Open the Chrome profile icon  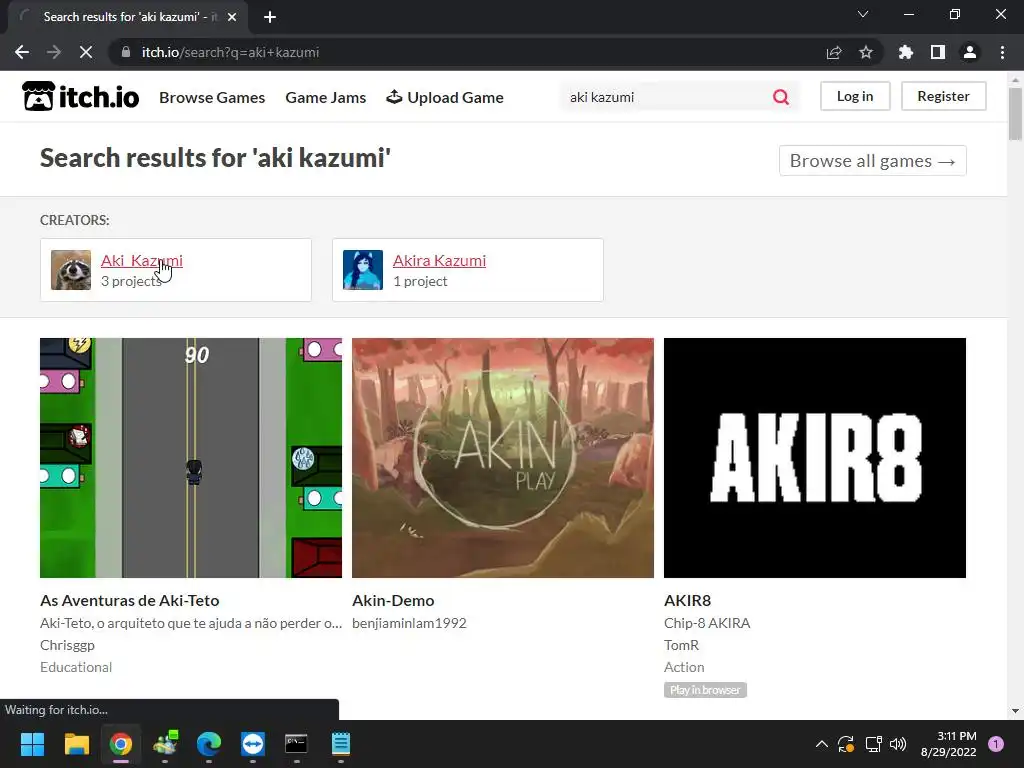(970, 52)
